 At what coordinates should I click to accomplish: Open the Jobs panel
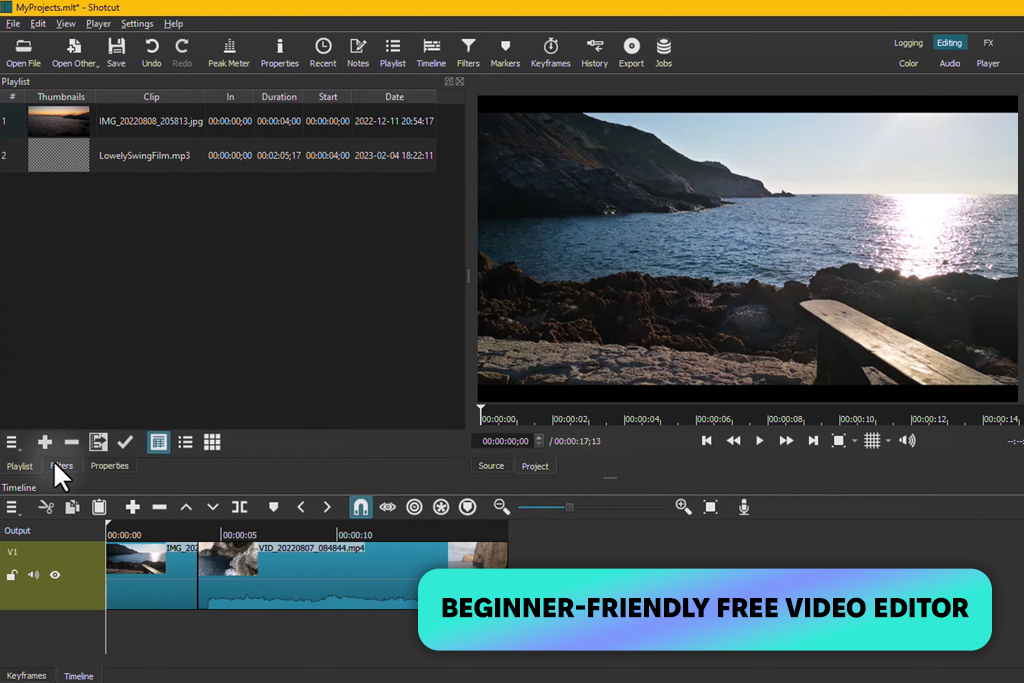click(664, 53)
